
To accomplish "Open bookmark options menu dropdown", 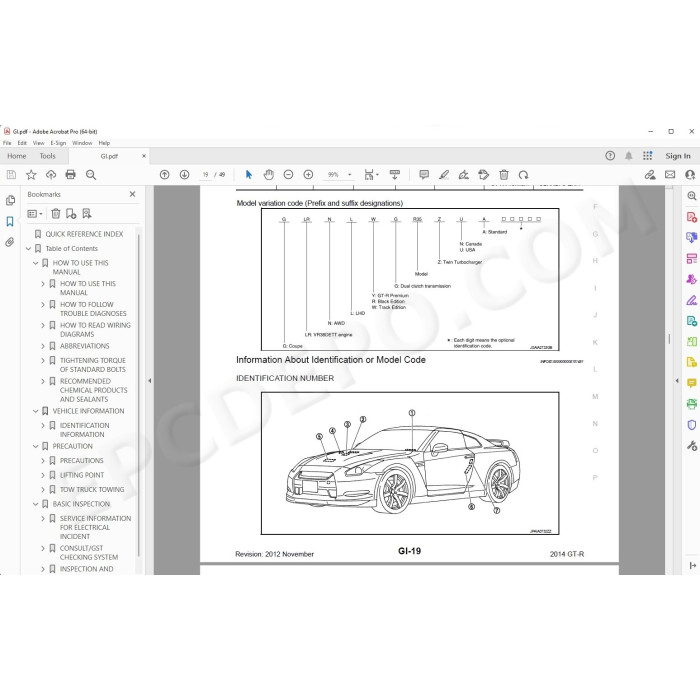I will (35, 214).
